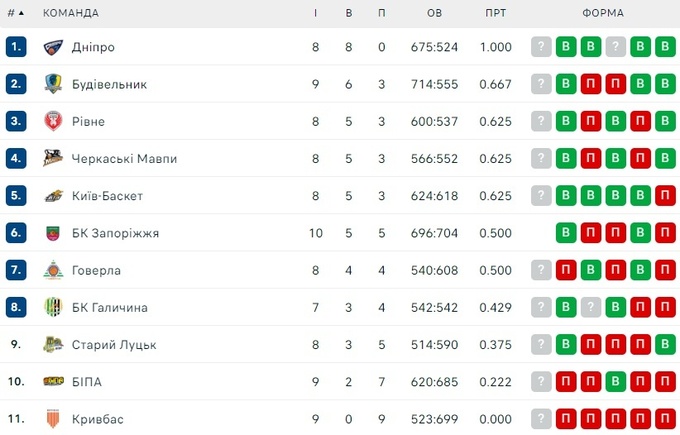Open the Дніпро team name link
The image size is (680, 435).
95,47
